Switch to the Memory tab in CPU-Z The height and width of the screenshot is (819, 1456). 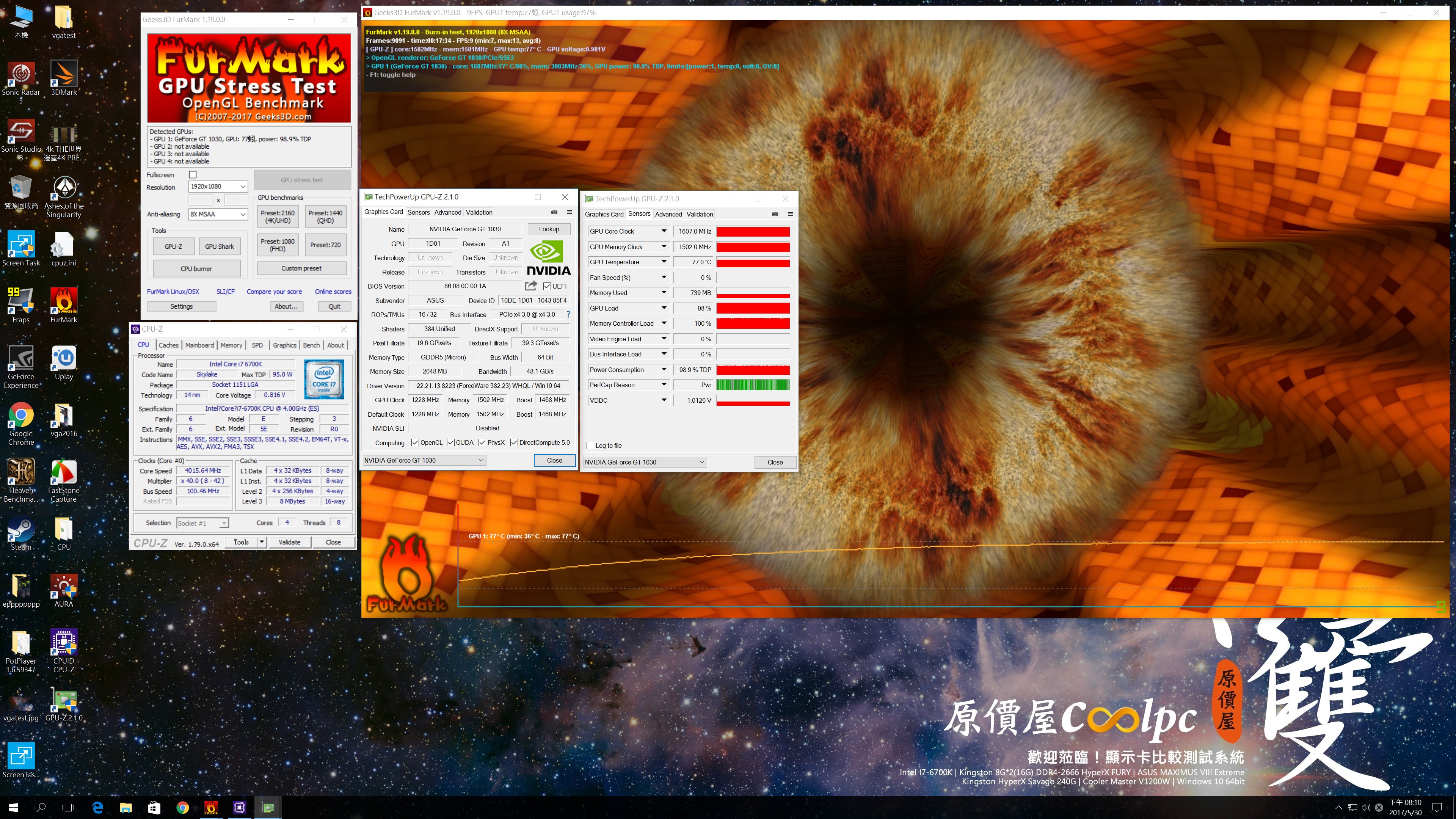click(231, 345)
